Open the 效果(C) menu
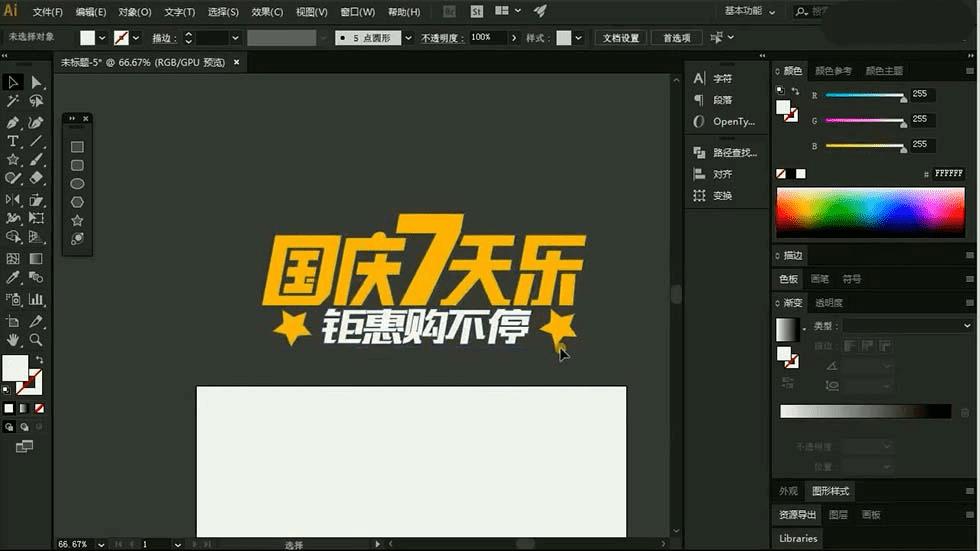 point(266,12)
